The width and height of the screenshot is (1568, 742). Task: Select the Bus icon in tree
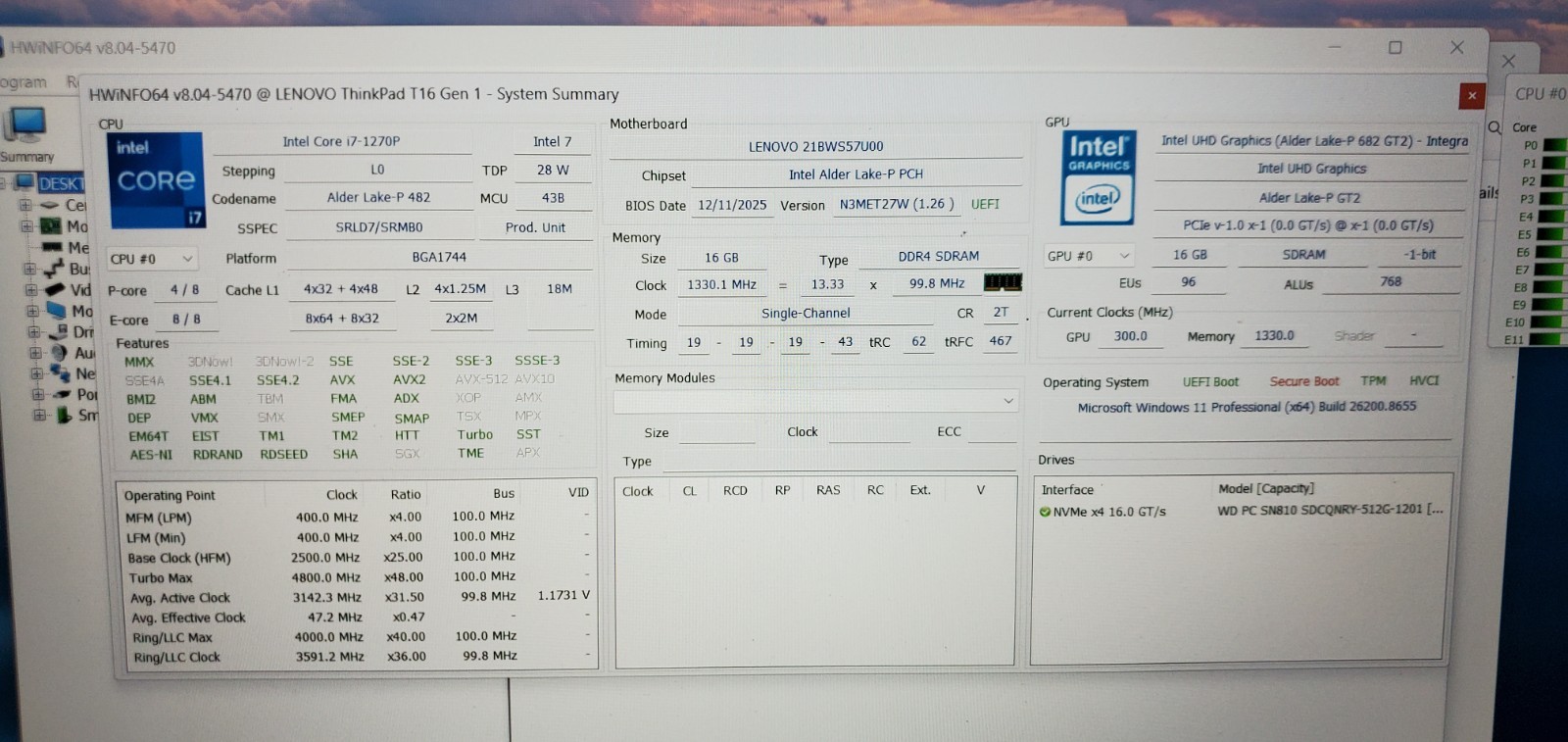(54, 268)
